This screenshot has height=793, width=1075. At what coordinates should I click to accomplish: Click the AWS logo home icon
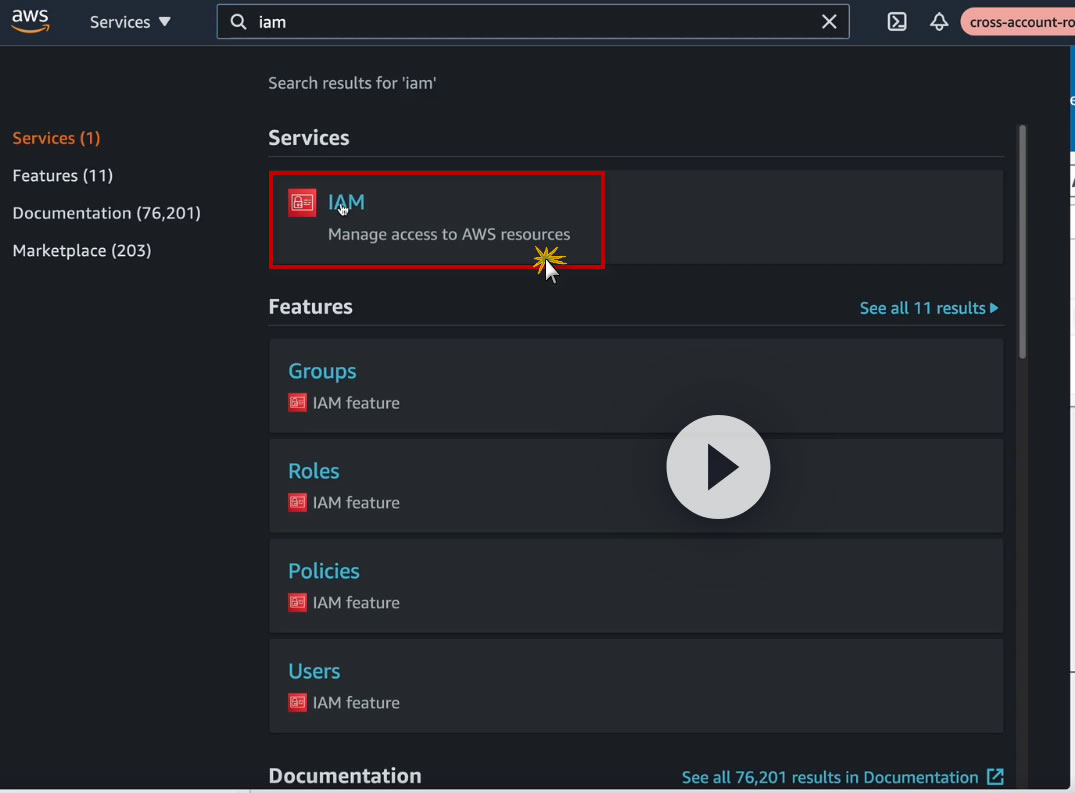coord(30,21)
